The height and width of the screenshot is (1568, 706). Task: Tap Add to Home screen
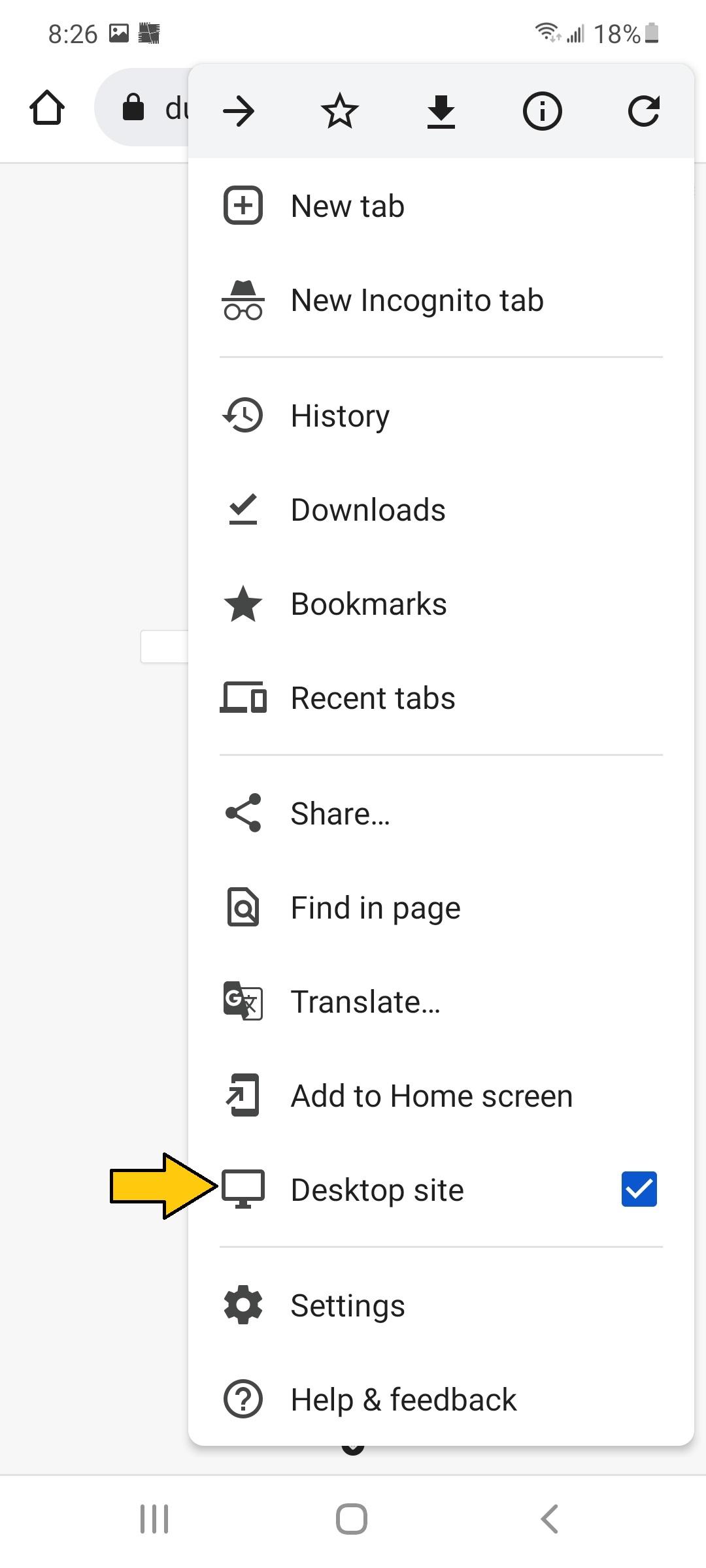pos(431,1096)
